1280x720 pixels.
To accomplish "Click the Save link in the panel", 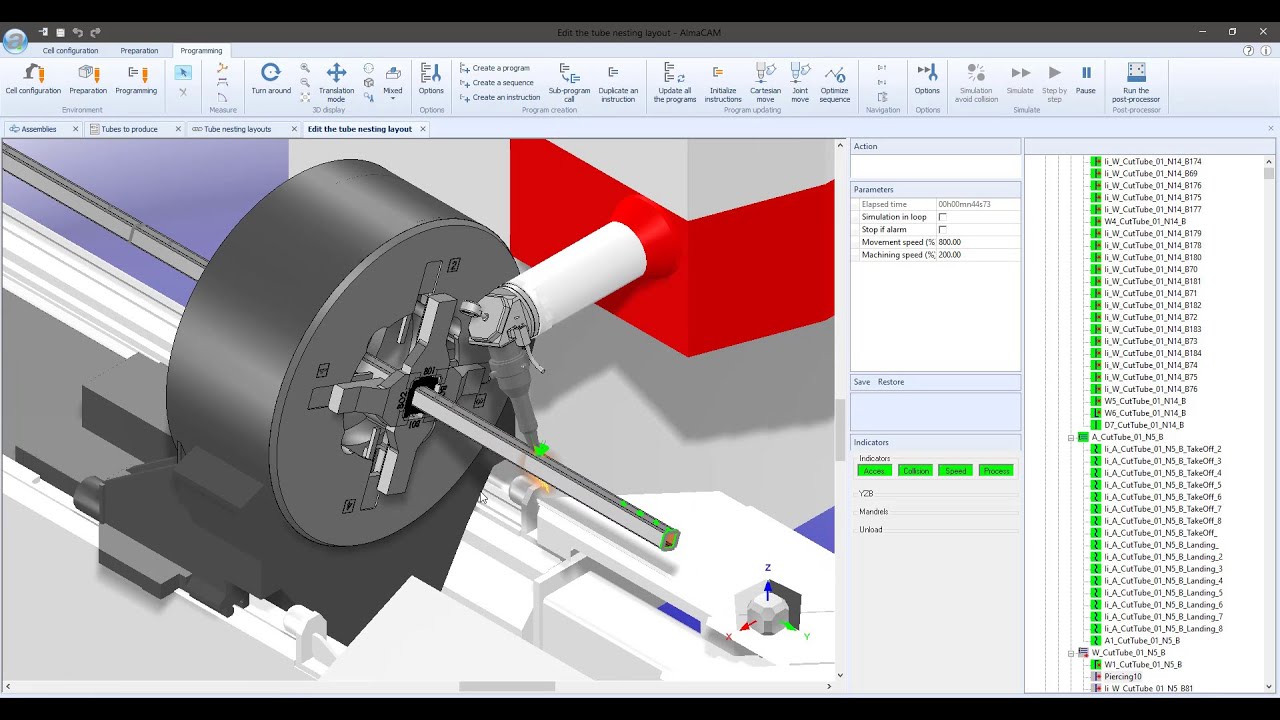I will (x=862, y=382).
